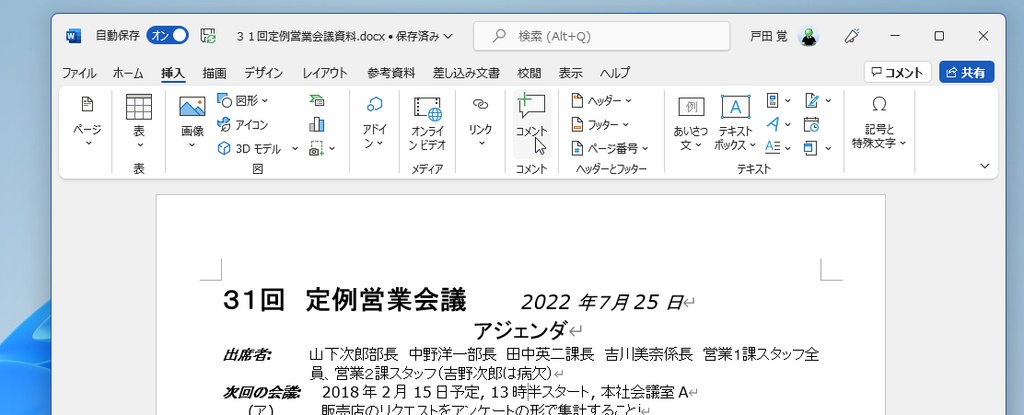1024x415 pixels.
Task: Click the Word app icon in title bar
Action: tap(74, 36)
